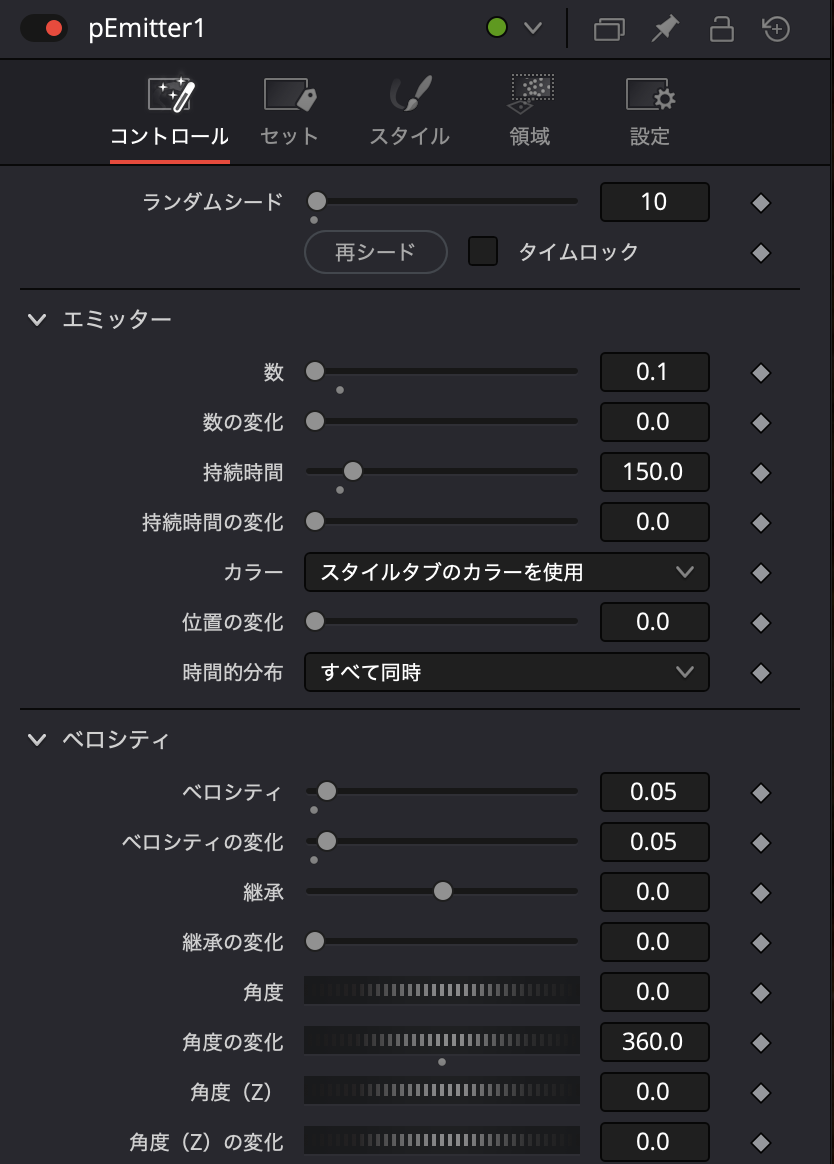Pin the pEmitter1 inspector
The height and width of the screenshot is (1164, 834).
coord(664,28)
